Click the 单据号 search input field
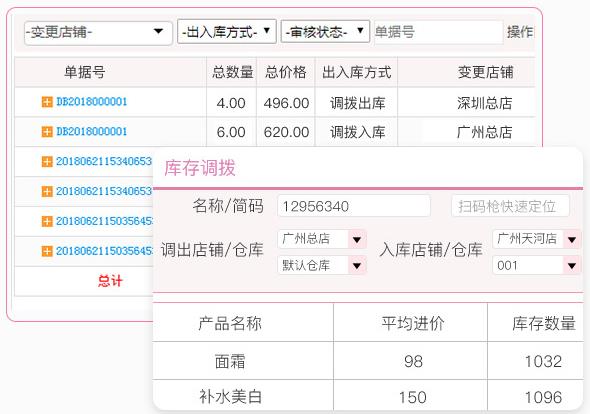This screenshot has width=590, height=414. coord(439,32)
